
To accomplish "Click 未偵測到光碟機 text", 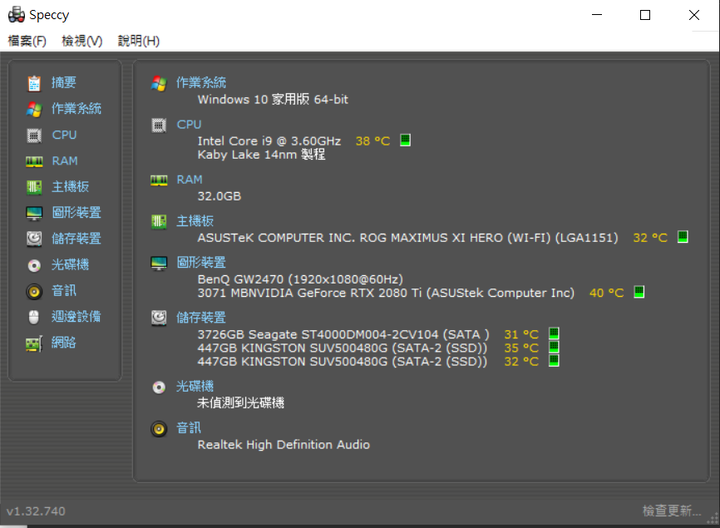I will pyautogui.click(x=241, y=403).
